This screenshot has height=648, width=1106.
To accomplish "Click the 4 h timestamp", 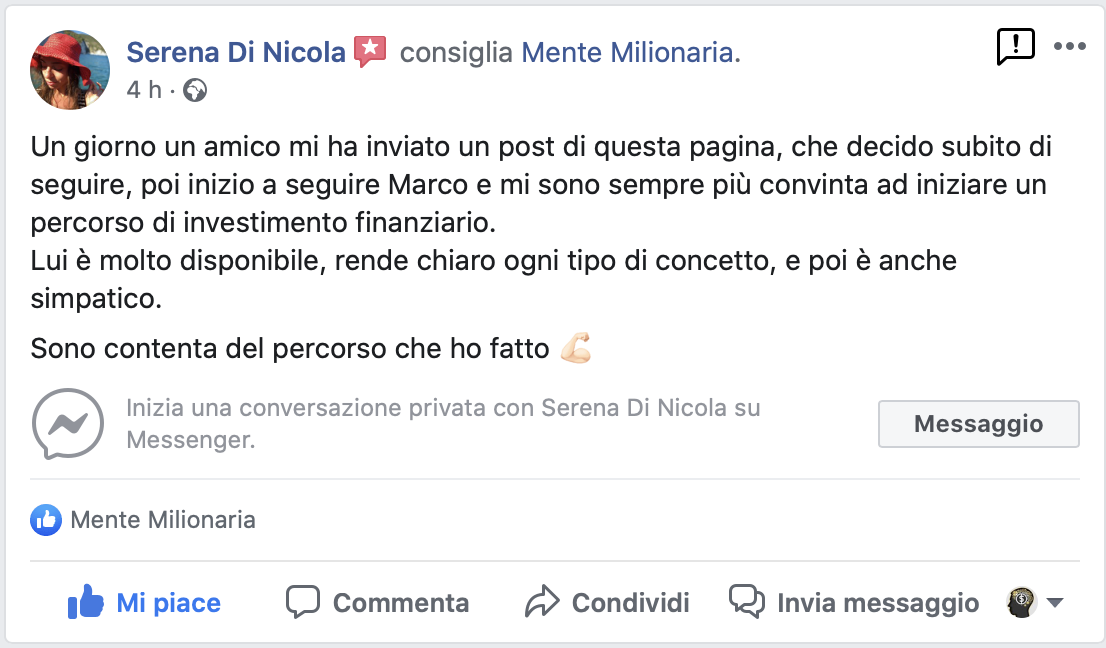I will pos(144,90).
